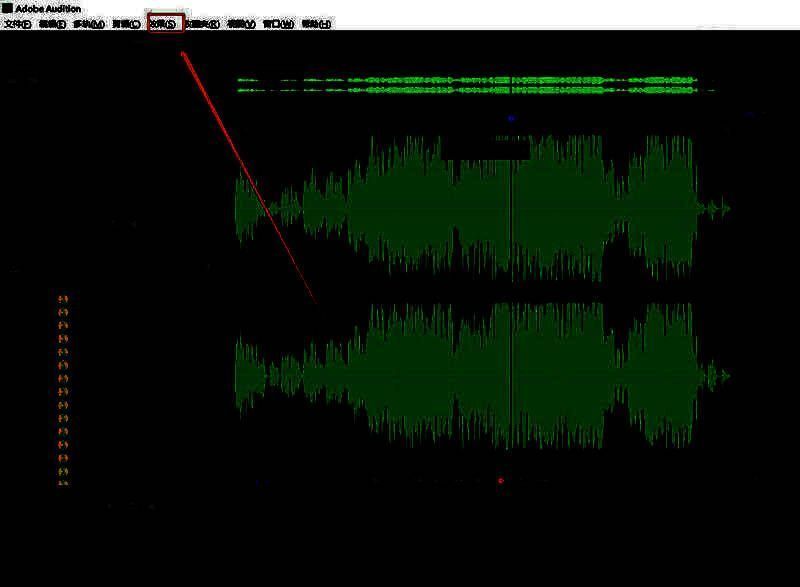
Task: Click the Adobe Audition title bar icon
Action: pyautogui.click(x=7, y=8)
